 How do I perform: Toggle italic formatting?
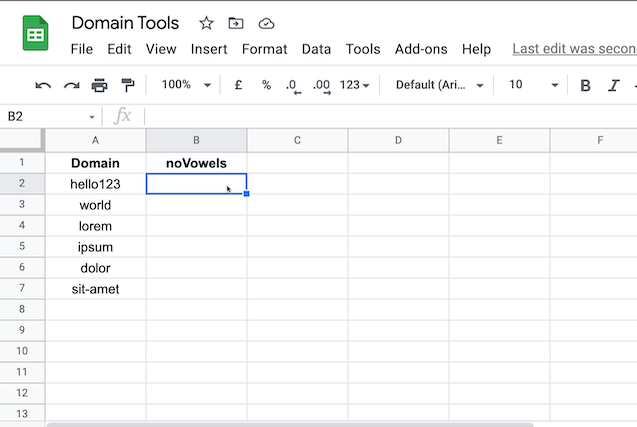613,85
